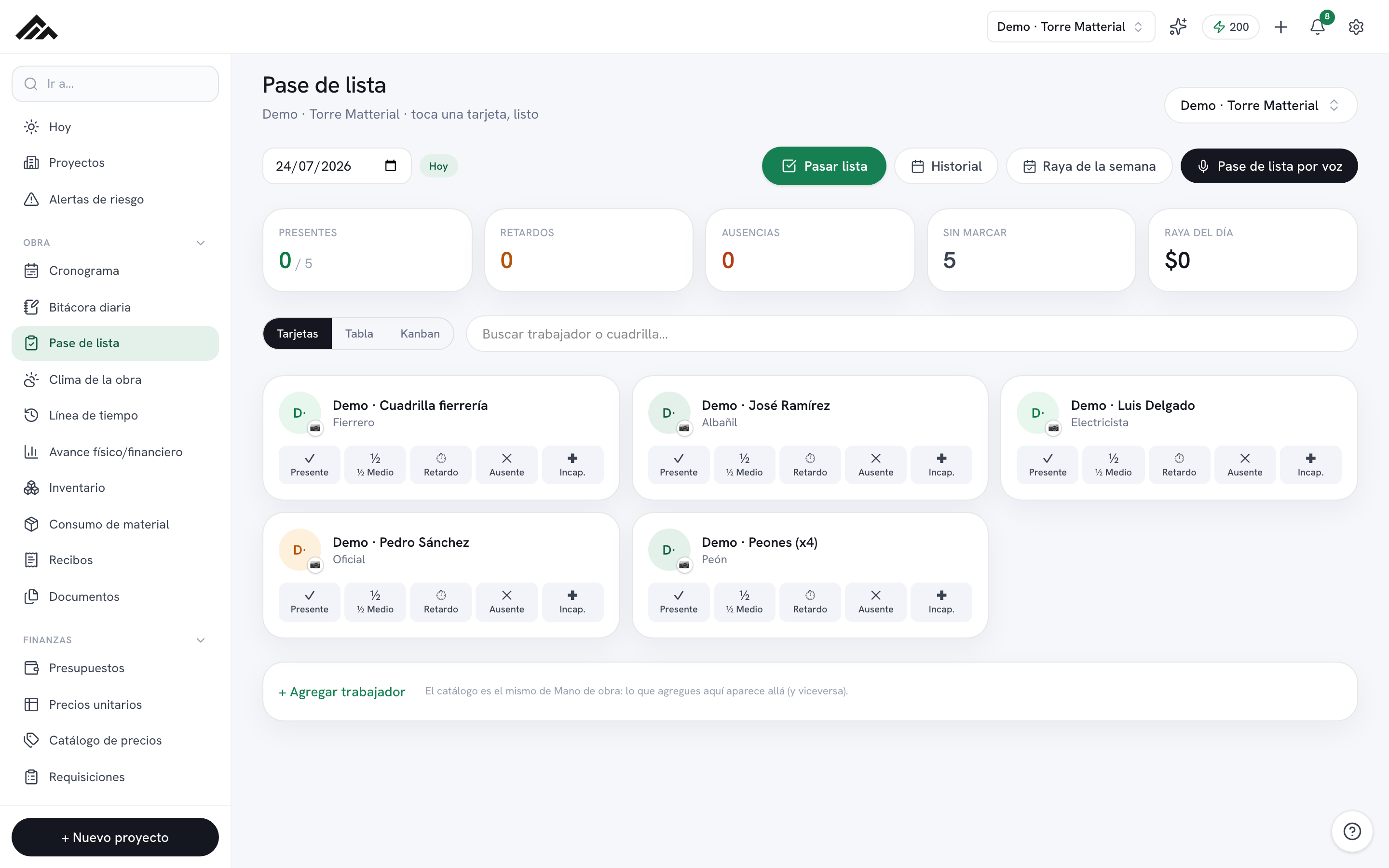Open the notifications bell
The height and width of the screenshot is (868, 1389).
pos(1317,27)
